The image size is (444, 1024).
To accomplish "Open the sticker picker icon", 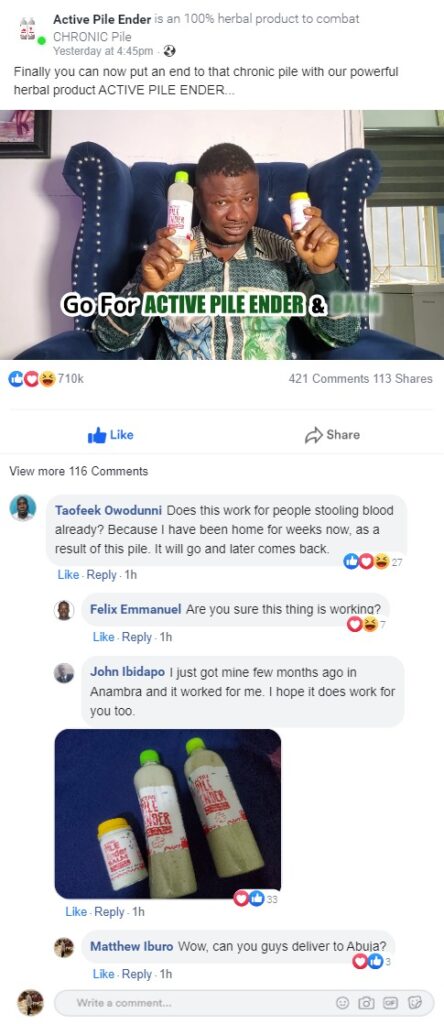I will [x=414, y=1002].
